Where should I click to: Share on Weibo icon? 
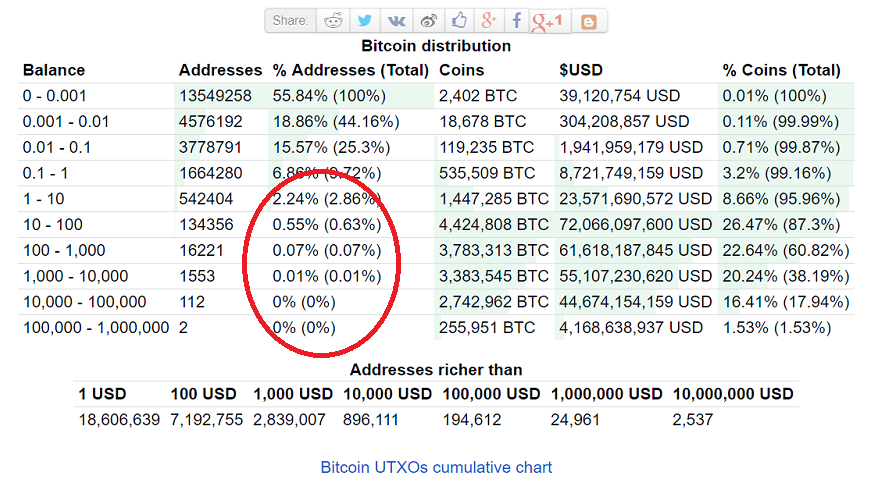click(x=428, y=21)
